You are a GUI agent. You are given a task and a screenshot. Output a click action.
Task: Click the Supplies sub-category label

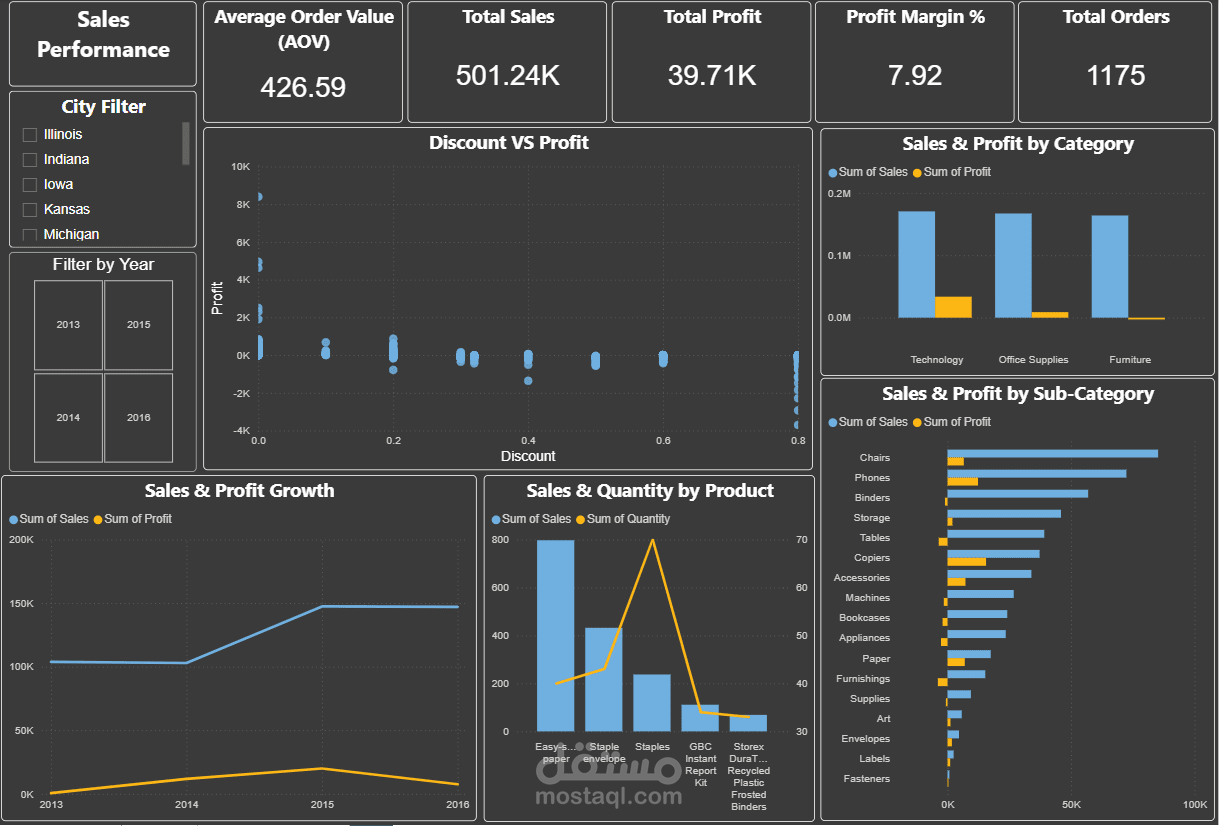pyautogui.click(x=870, y=699)
